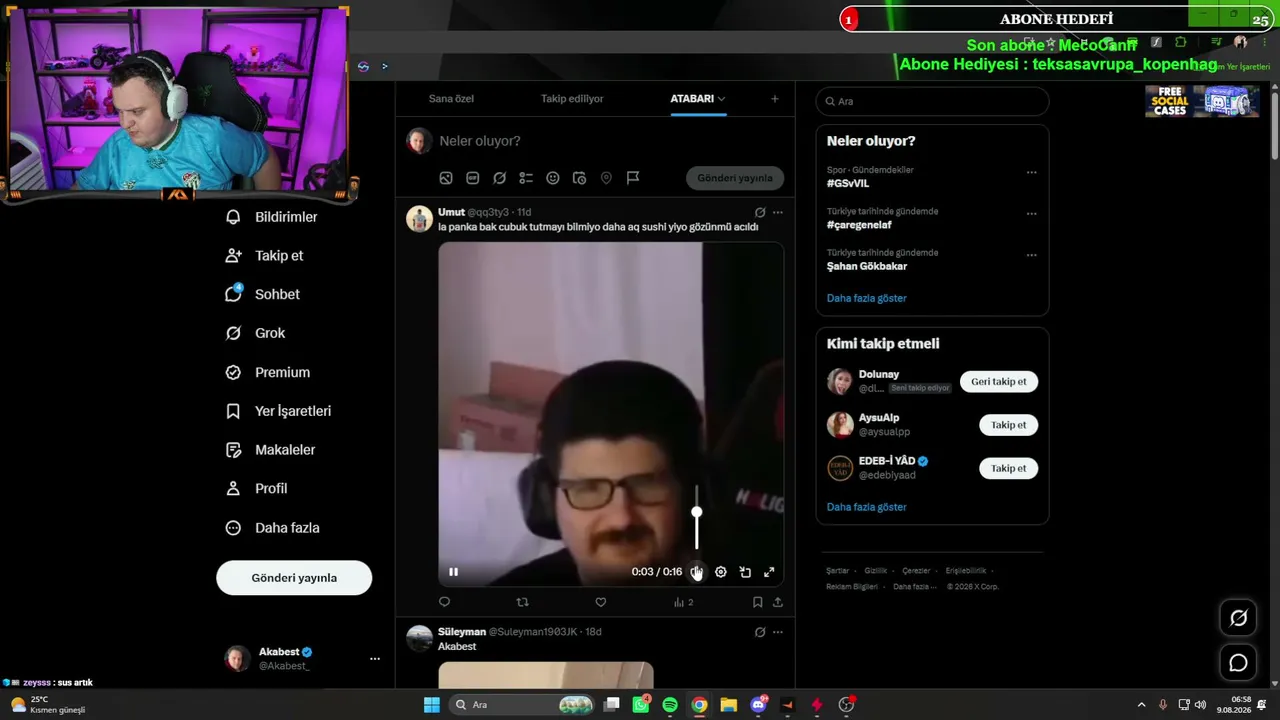Viewport: 1280px width, 720px height.
Task: Open the emoji picker in the composer
Action: point(553,178)
